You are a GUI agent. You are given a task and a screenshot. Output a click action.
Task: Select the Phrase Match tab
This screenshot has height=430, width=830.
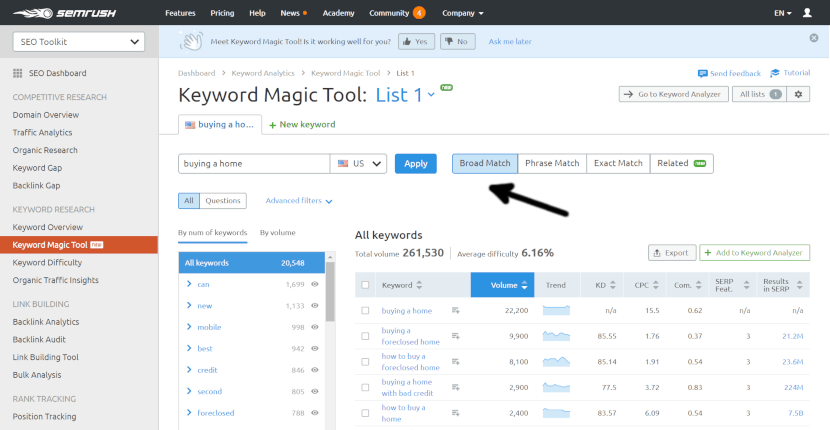pos(552,163)
